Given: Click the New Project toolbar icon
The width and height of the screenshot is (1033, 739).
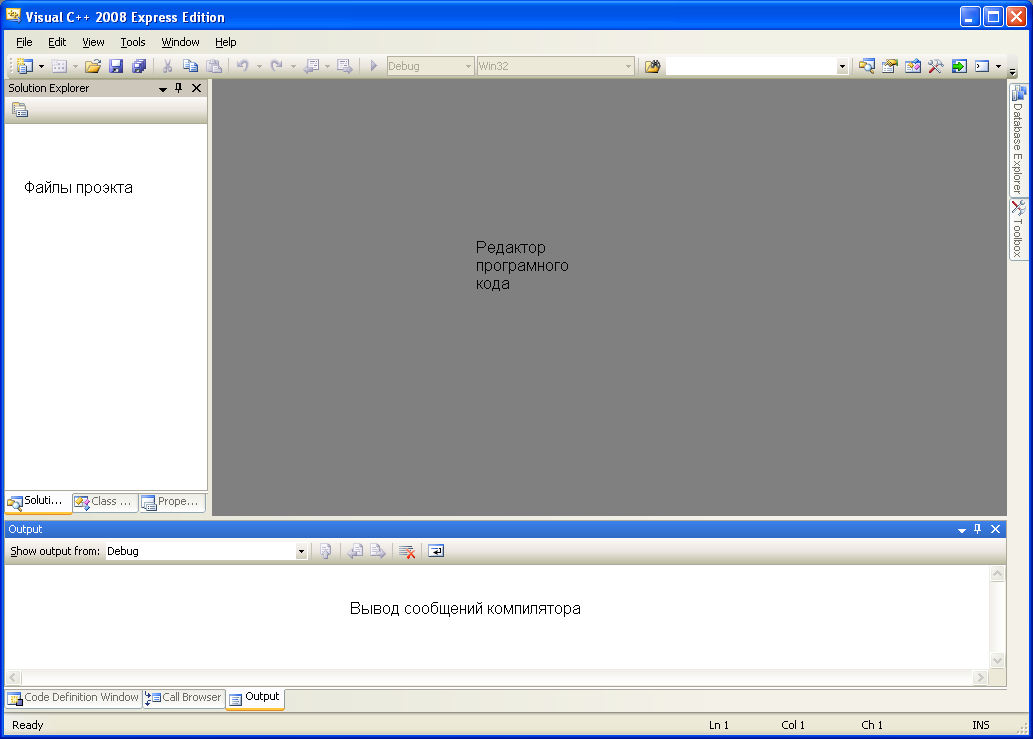Looking at the screenshot, I should coord(25,66).
